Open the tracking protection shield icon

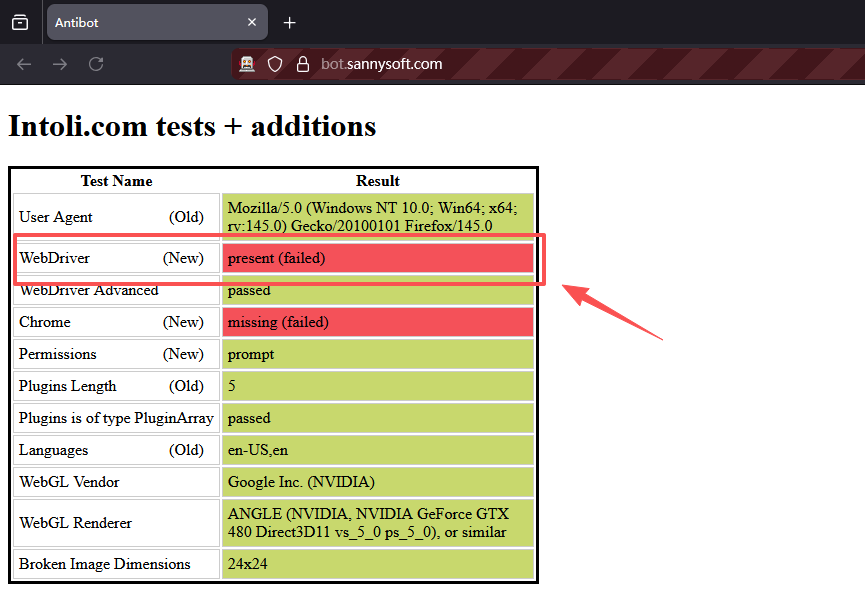pos(275,64)
